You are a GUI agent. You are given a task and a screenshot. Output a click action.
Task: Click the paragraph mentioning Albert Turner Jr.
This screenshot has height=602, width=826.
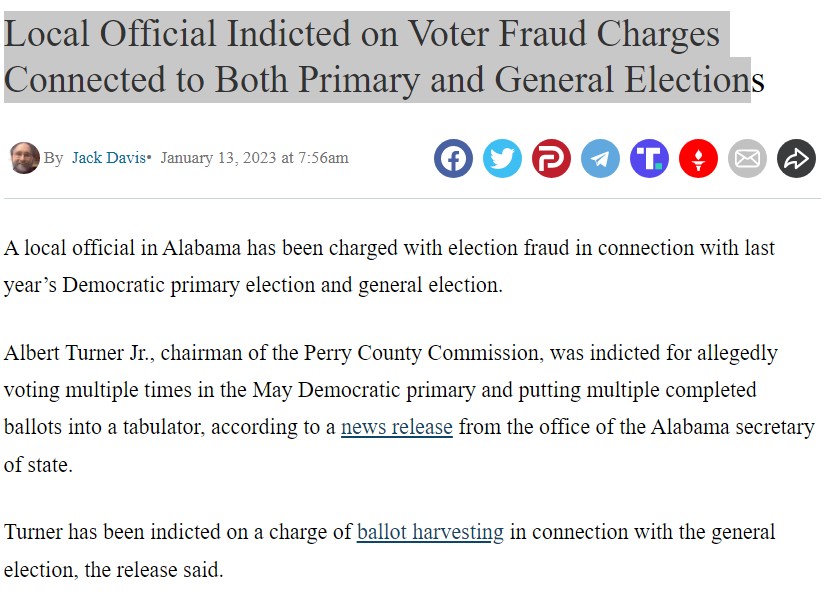coord(409,408)
